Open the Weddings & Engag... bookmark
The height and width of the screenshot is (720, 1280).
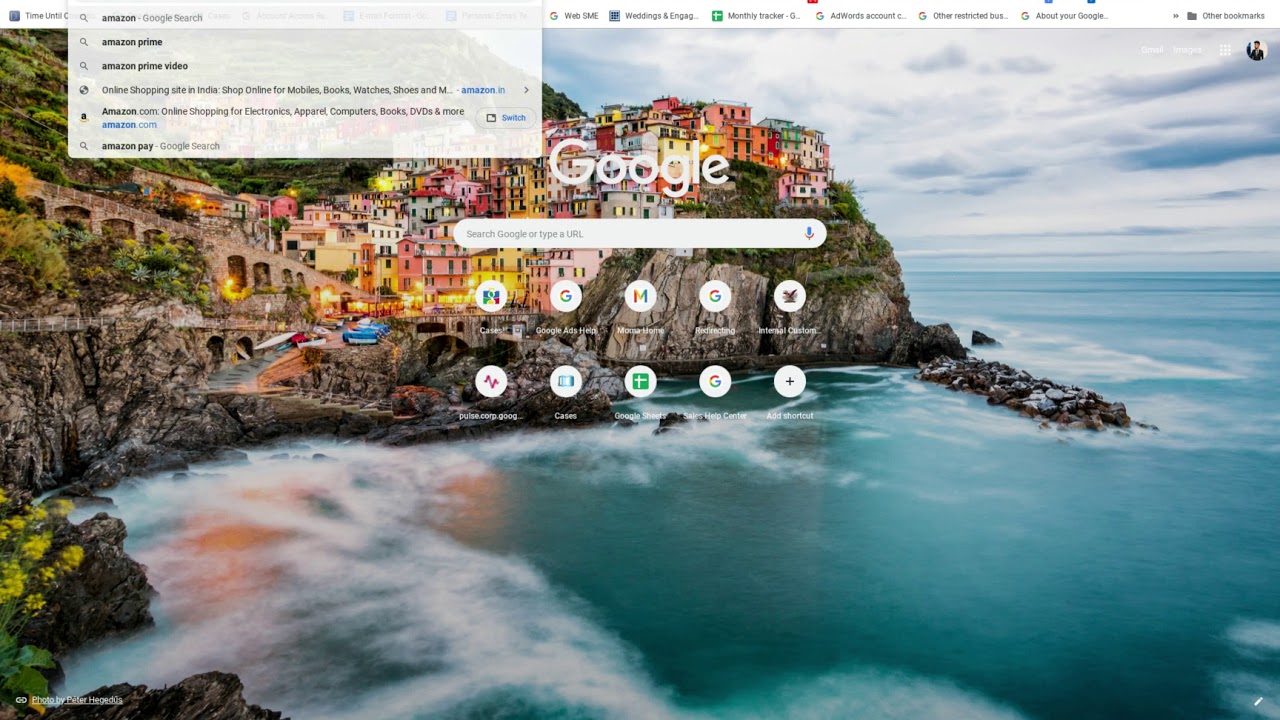(x=654, y=16)
